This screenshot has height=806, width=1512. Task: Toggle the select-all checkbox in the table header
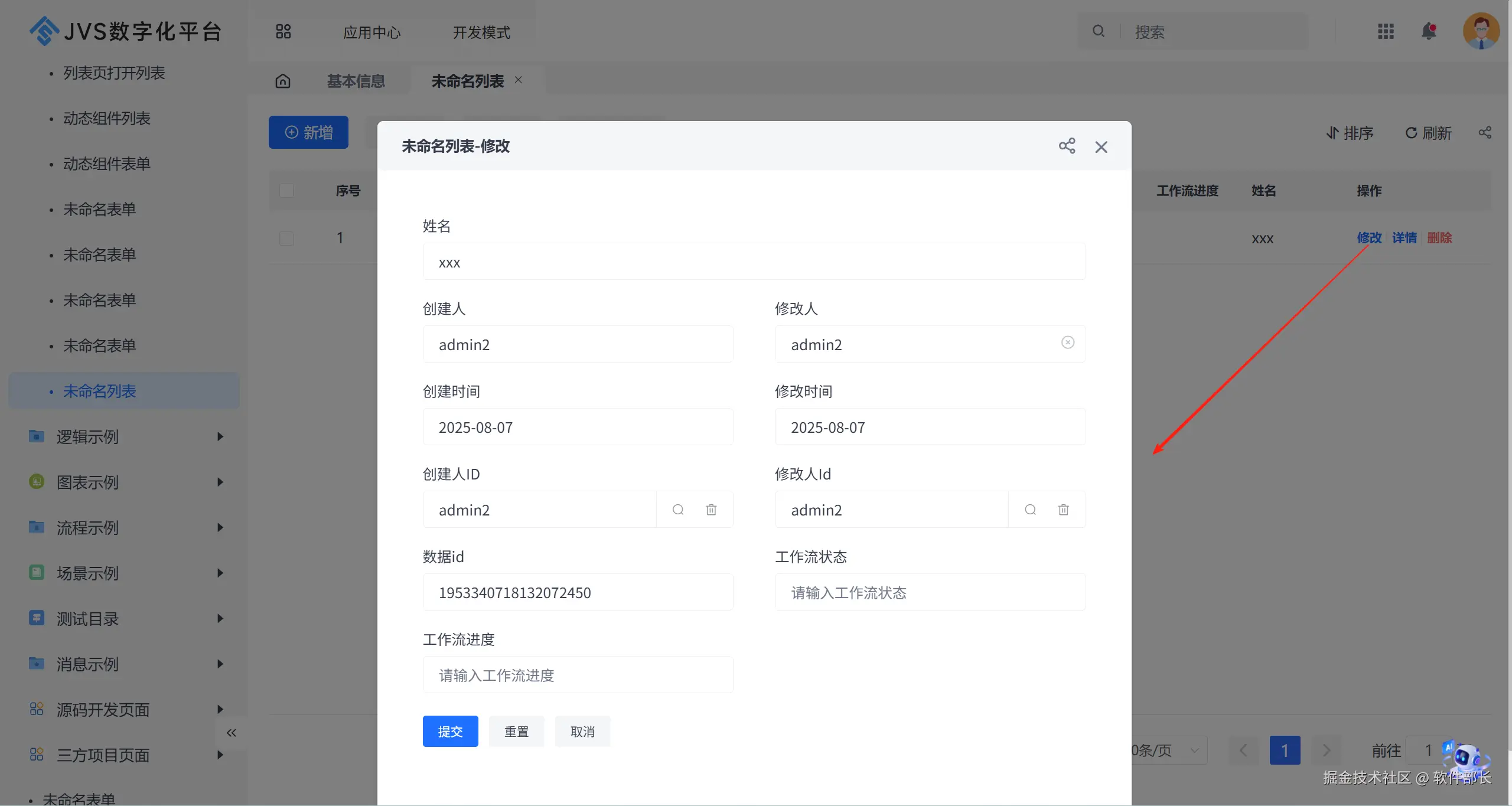pyautogui.click(x=286, y=191)
